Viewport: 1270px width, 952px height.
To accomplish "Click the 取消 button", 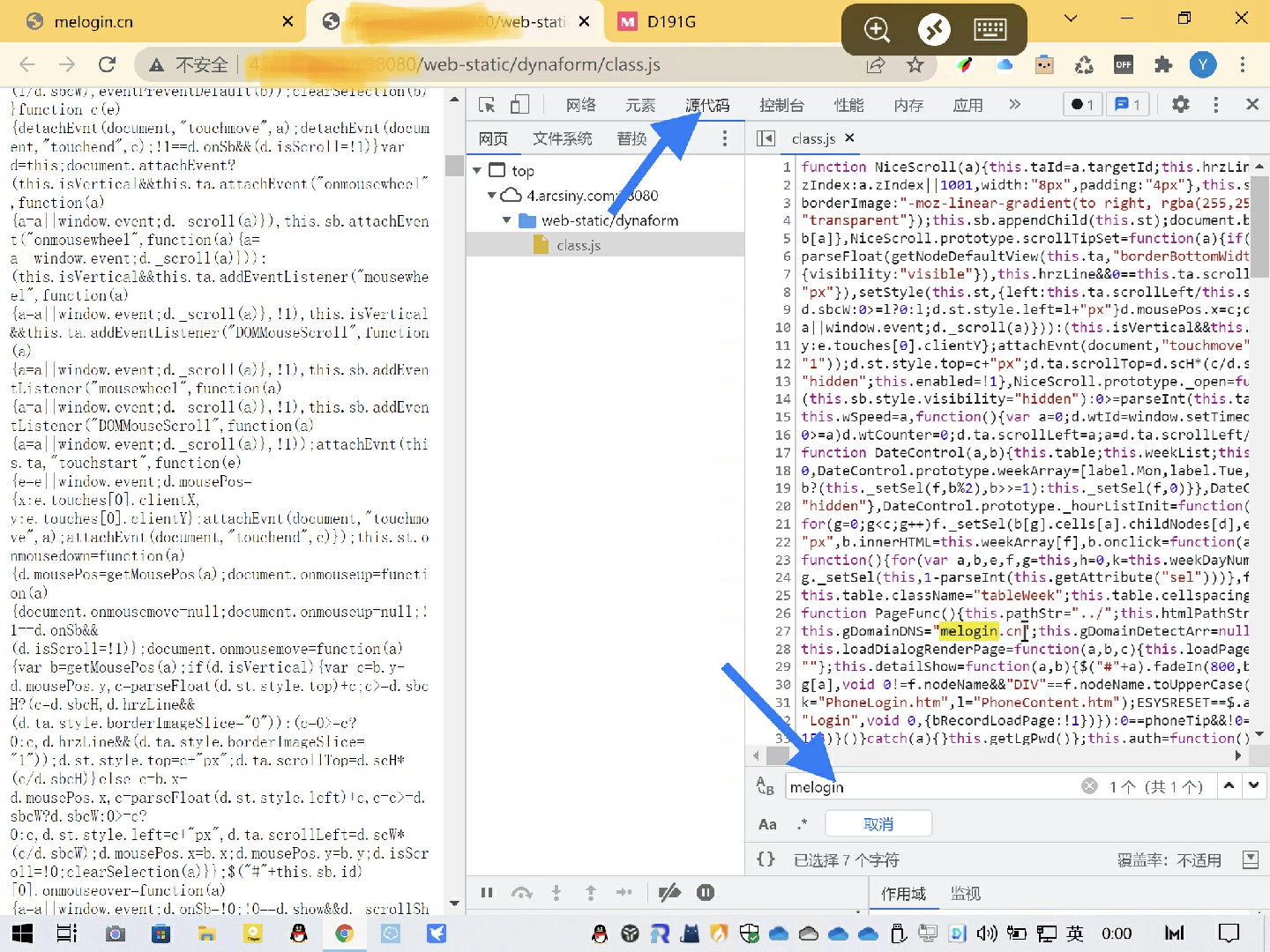I will point(878,824).
